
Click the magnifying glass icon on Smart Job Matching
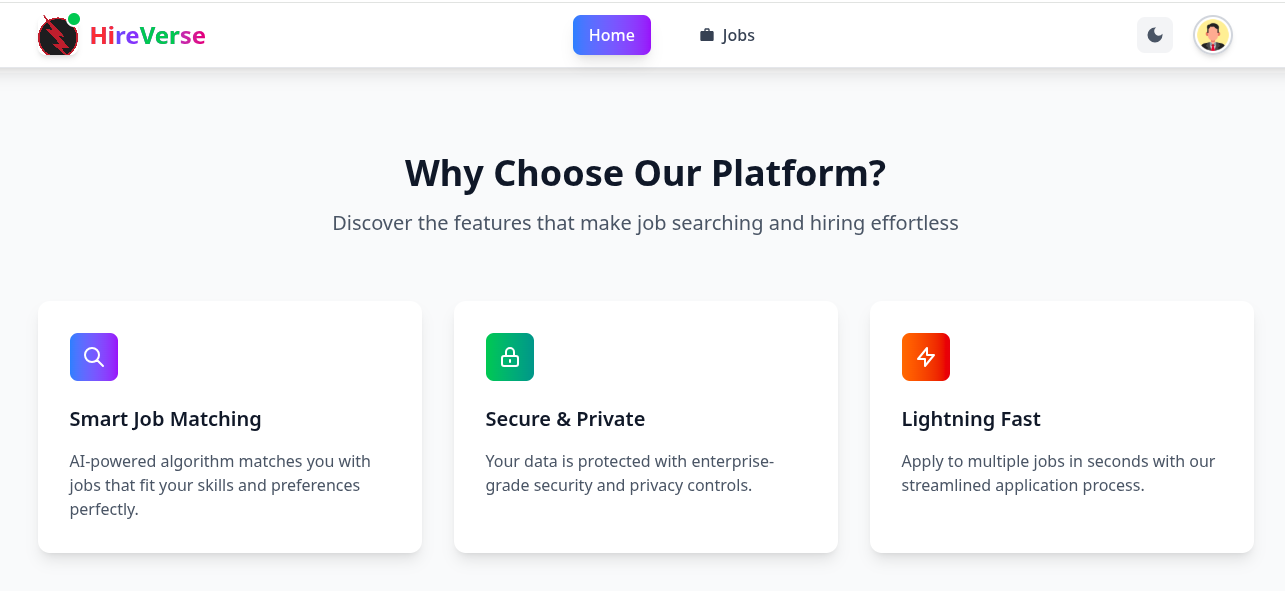[93, 356]
